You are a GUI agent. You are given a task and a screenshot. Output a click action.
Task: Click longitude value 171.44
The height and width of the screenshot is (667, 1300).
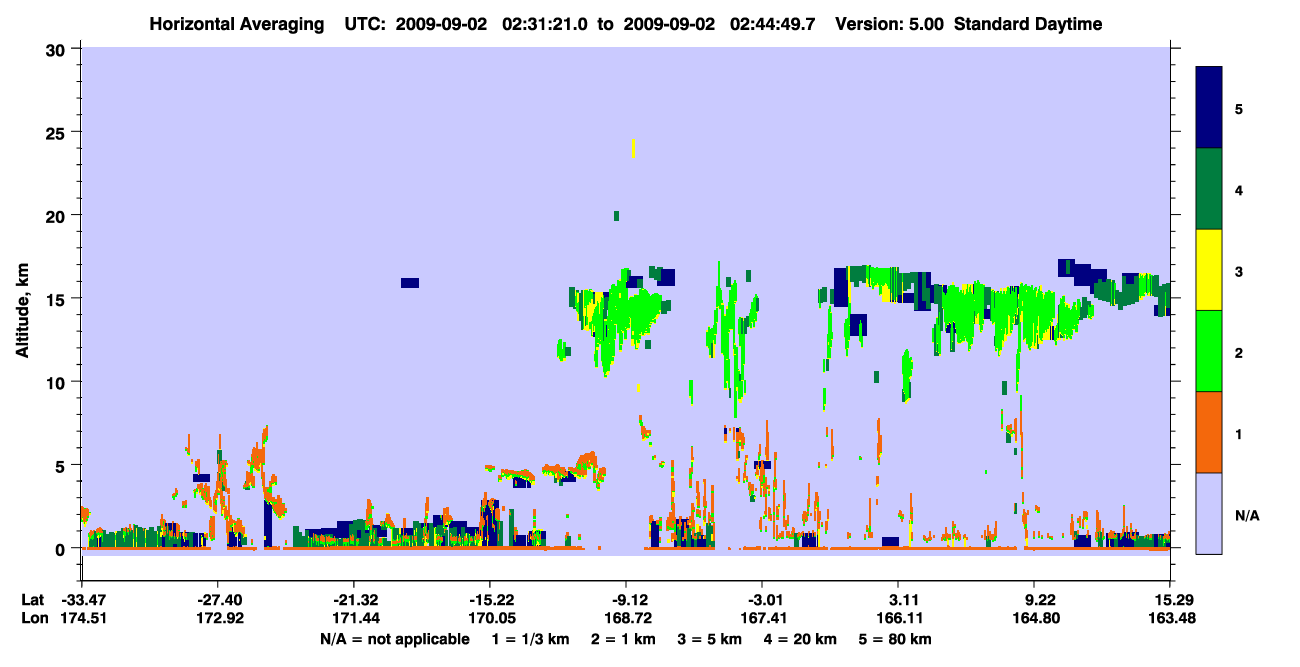click(x=354, y=618)
